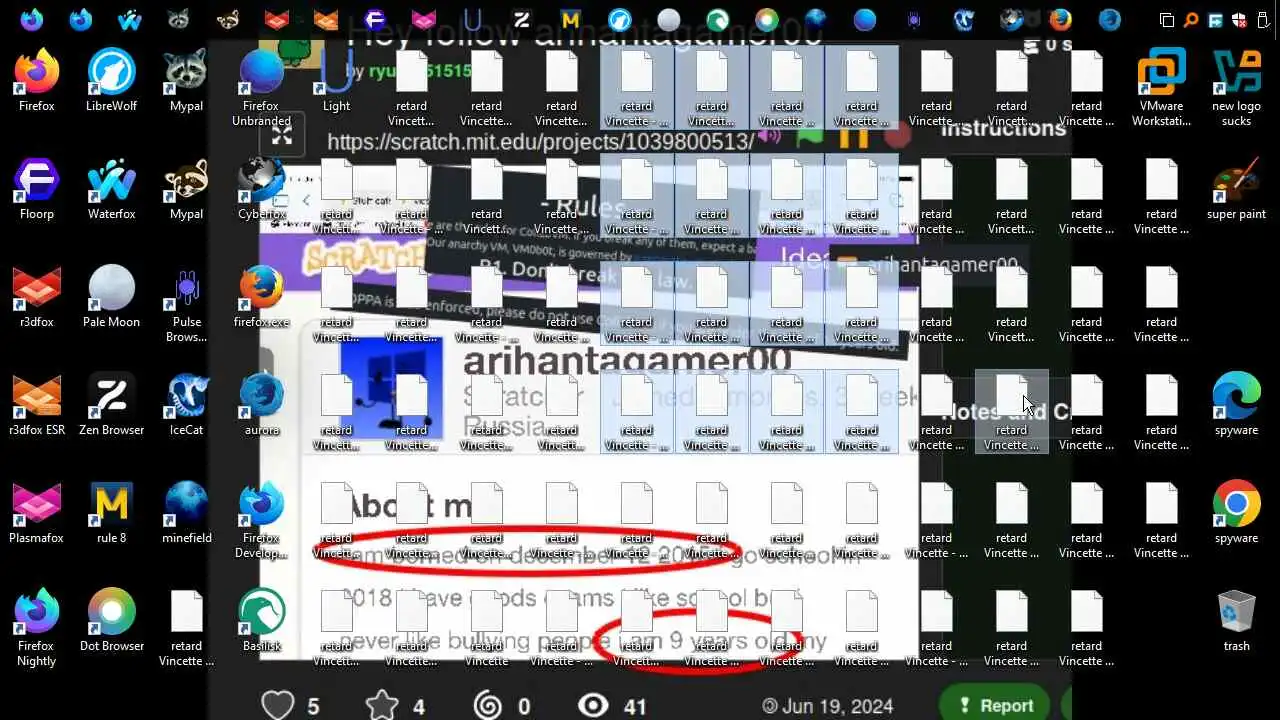Open the Pale Moon desktop shortcut
Viewport: 1280px width, 720px height.
point(111,296)
